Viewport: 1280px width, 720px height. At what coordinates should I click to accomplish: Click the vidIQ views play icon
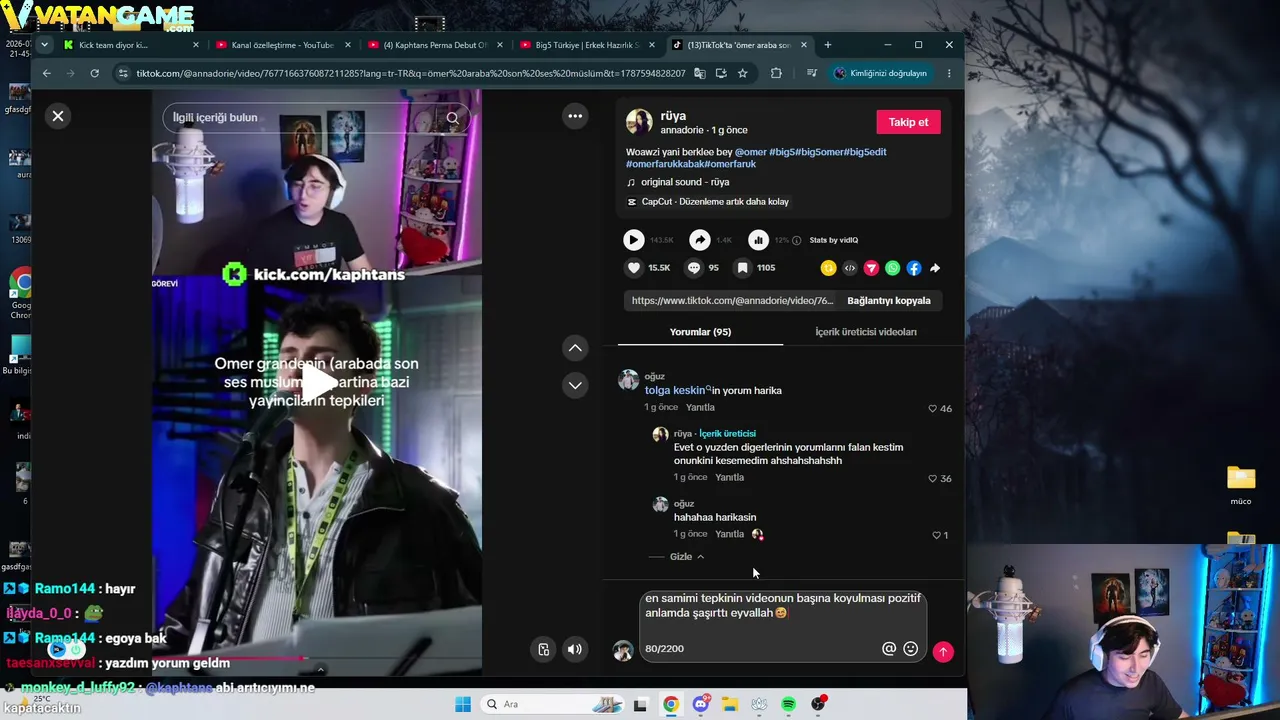(x=634, y=240)
